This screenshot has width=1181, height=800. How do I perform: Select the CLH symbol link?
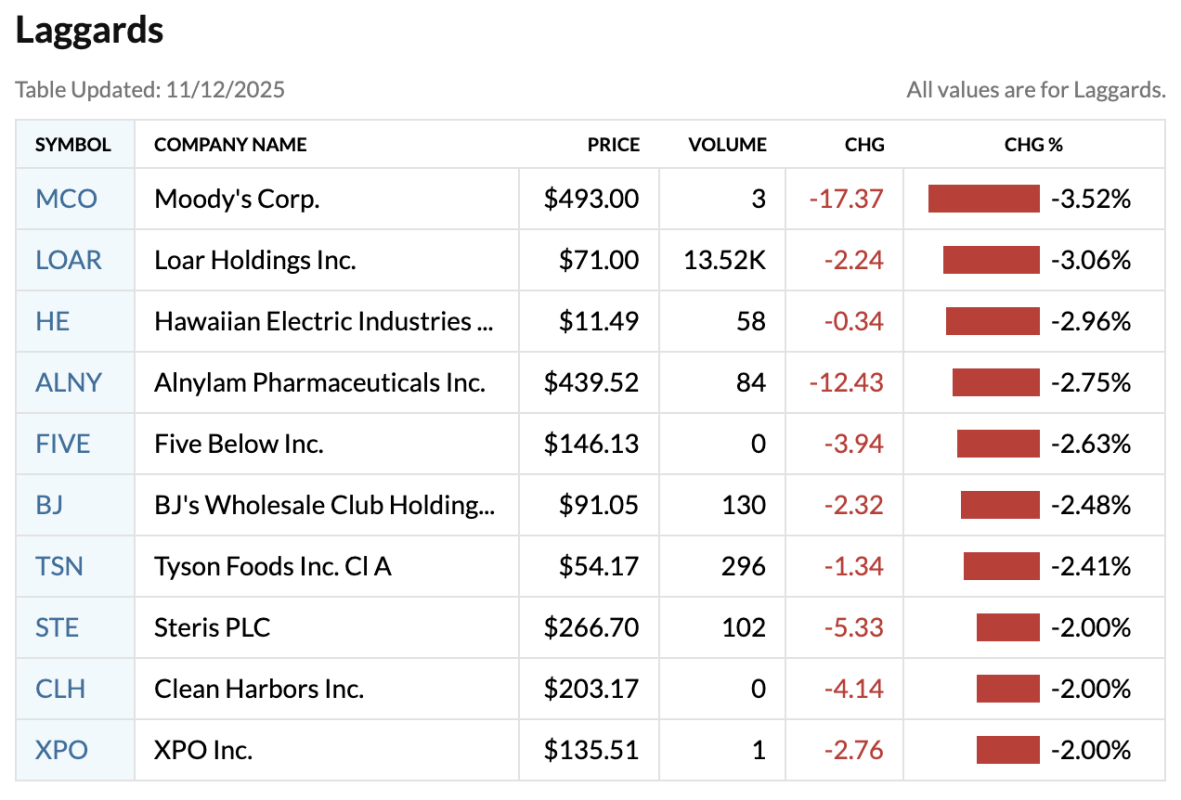[x=60, y=688]
